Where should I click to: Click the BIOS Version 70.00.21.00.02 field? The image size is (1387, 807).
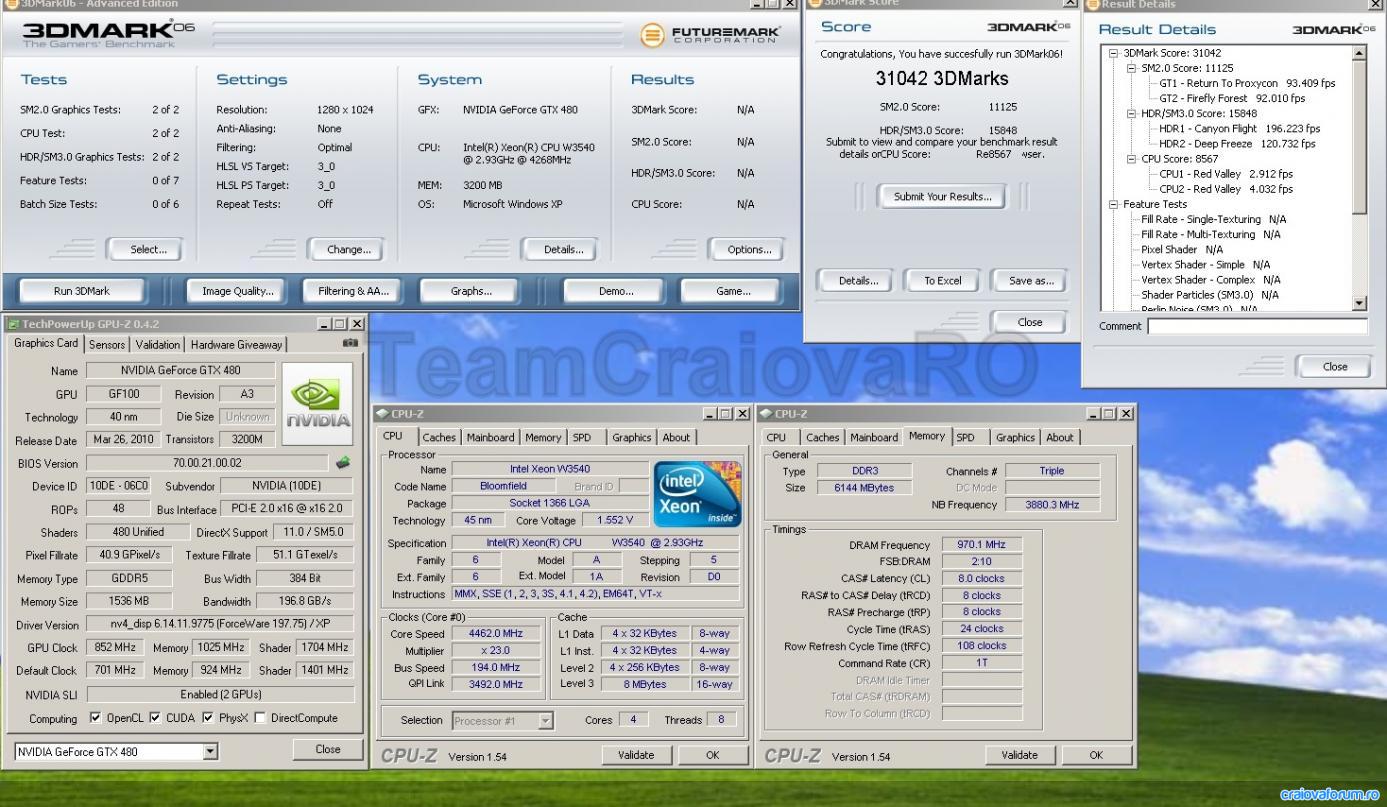coord(207,463)
